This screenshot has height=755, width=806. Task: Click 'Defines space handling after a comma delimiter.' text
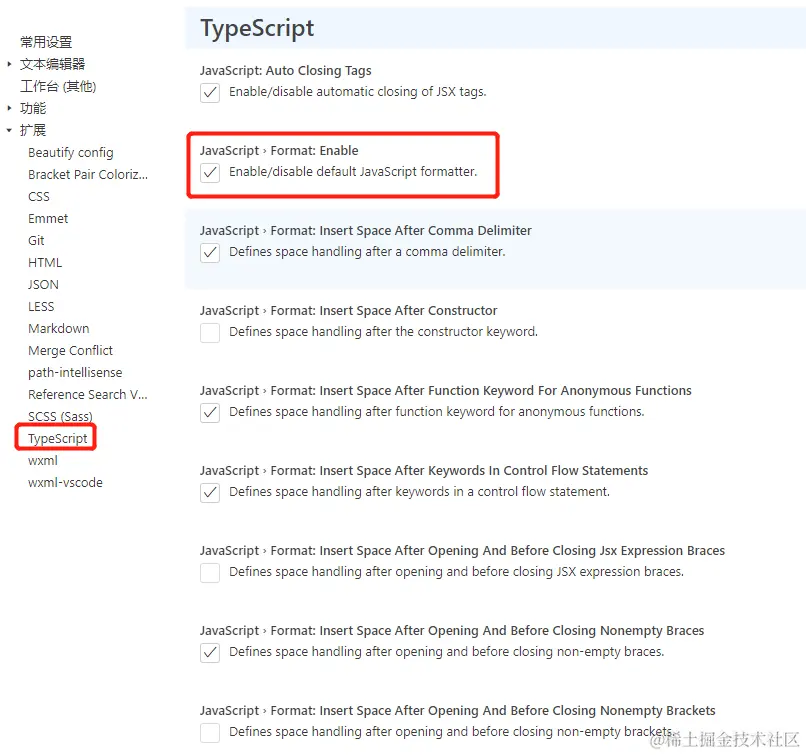tap(367, 252)
